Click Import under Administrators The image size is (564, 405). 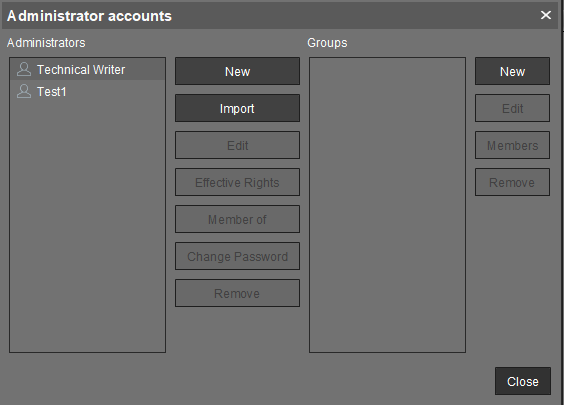[237, 108]
